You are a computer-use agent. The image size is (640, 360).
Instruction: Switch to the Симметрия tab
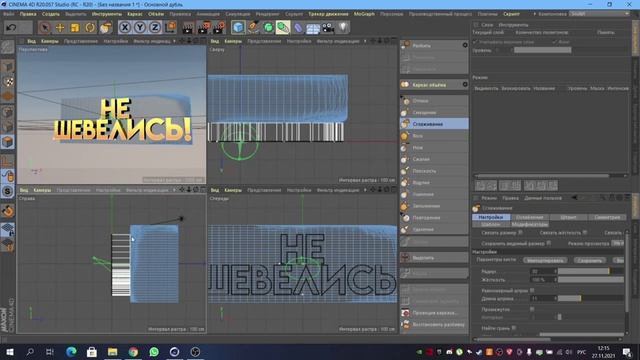[x=607, y=217]
